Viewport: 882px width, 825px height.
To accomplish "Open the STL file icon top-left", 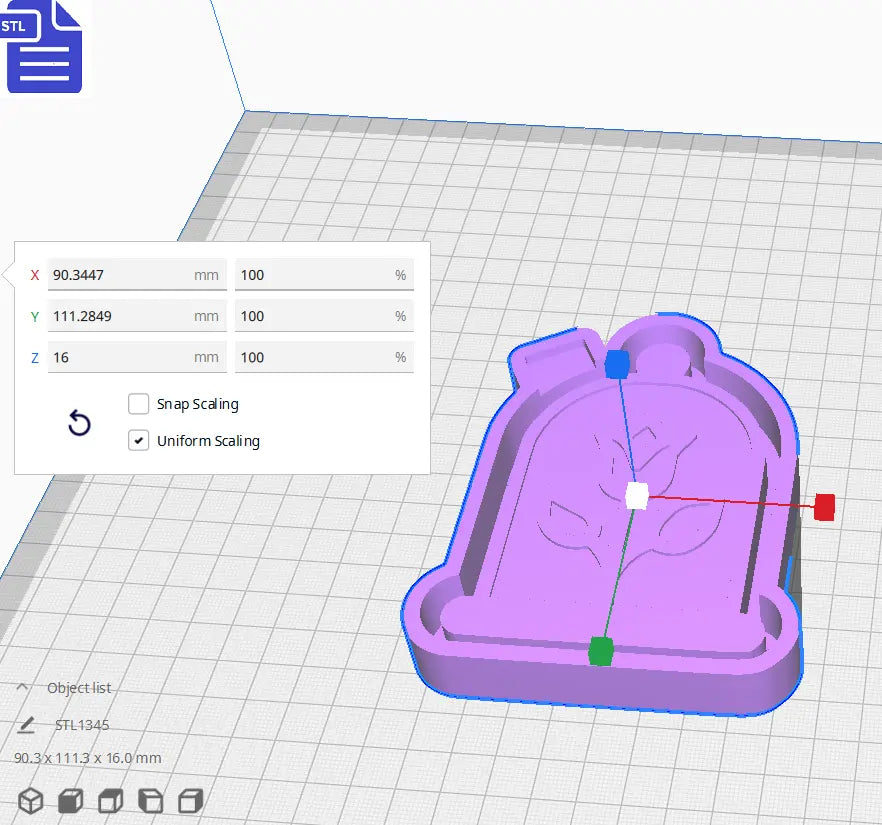I will [45, 47].
